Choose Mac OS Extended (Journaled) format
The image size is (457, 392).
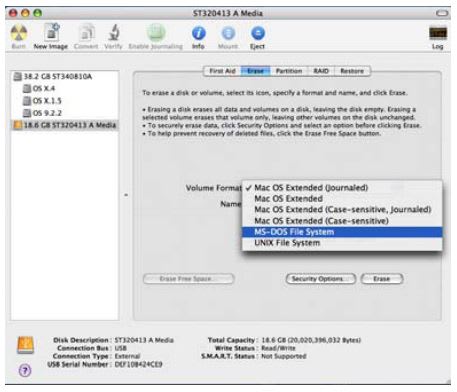(342, 188)
